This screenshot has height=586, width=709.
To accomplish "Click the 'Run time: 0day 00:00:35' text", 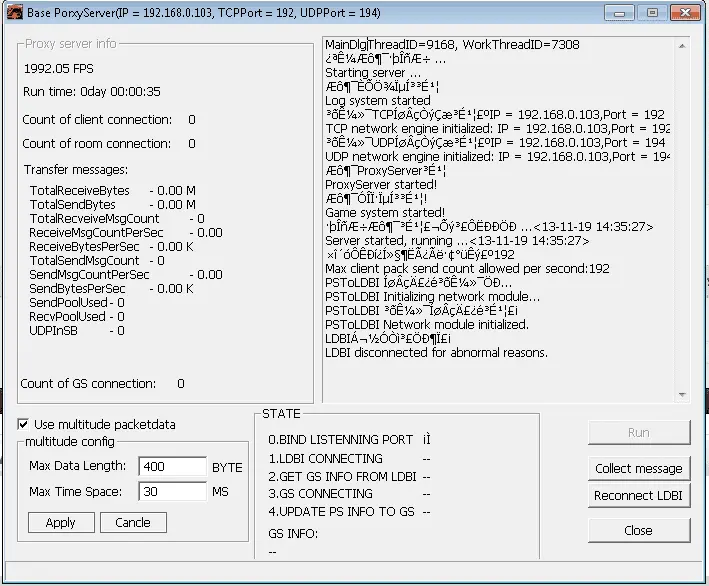I will (92, 92).
